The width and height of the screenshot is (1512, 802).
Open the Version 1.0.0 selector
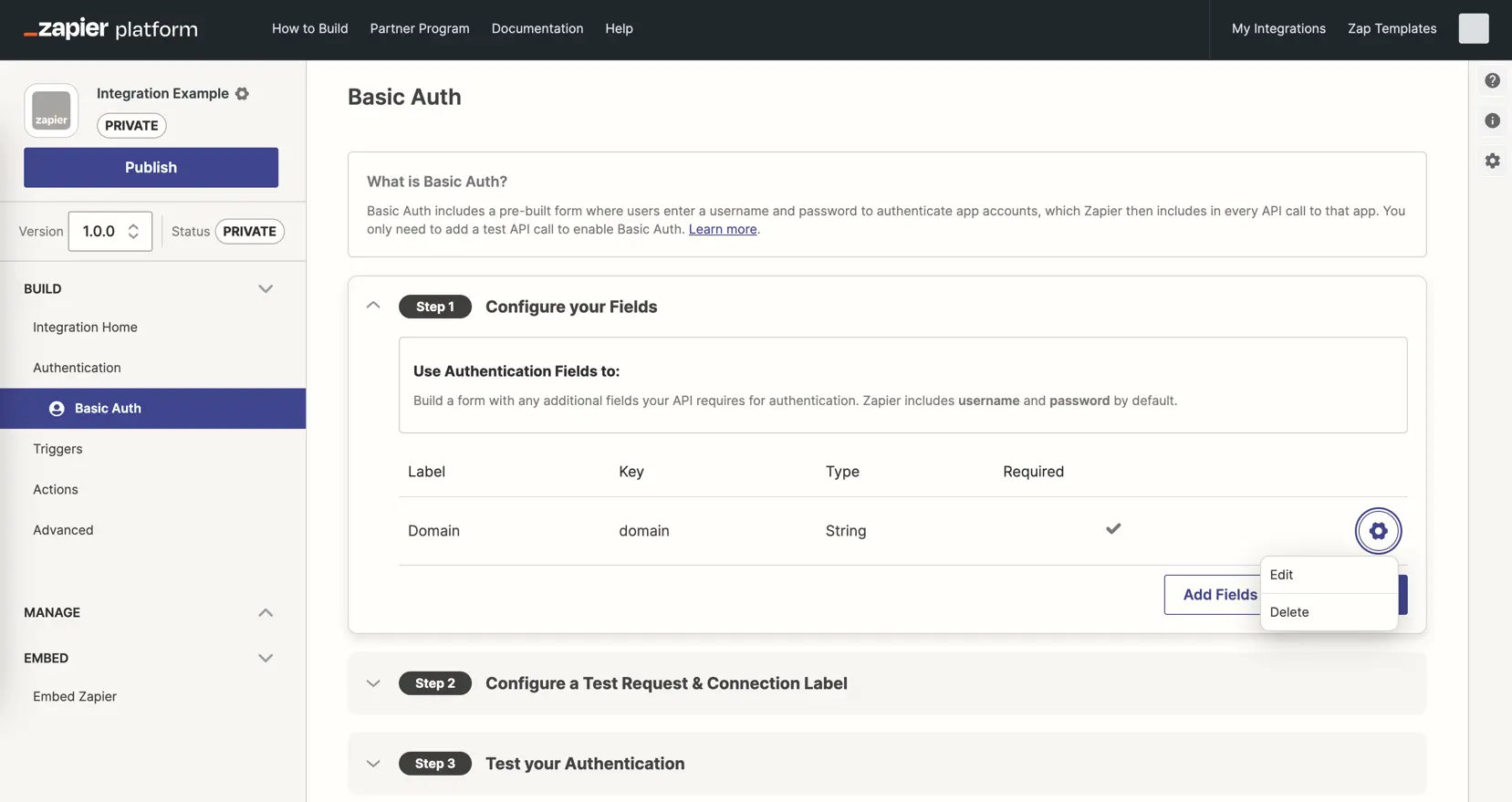pyautogui.click(x=110, y=231)
